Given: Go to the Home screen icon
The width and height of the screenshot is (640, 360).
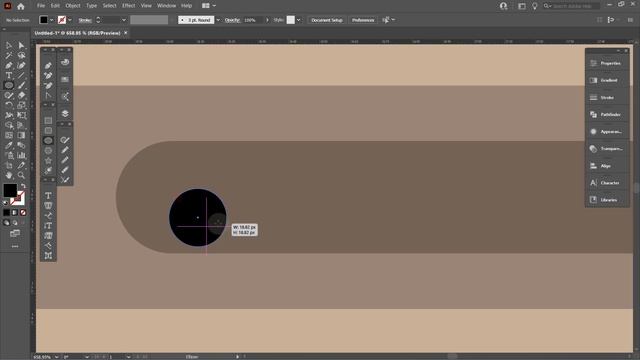Looking at the screenshot, I should click(21, 6).
